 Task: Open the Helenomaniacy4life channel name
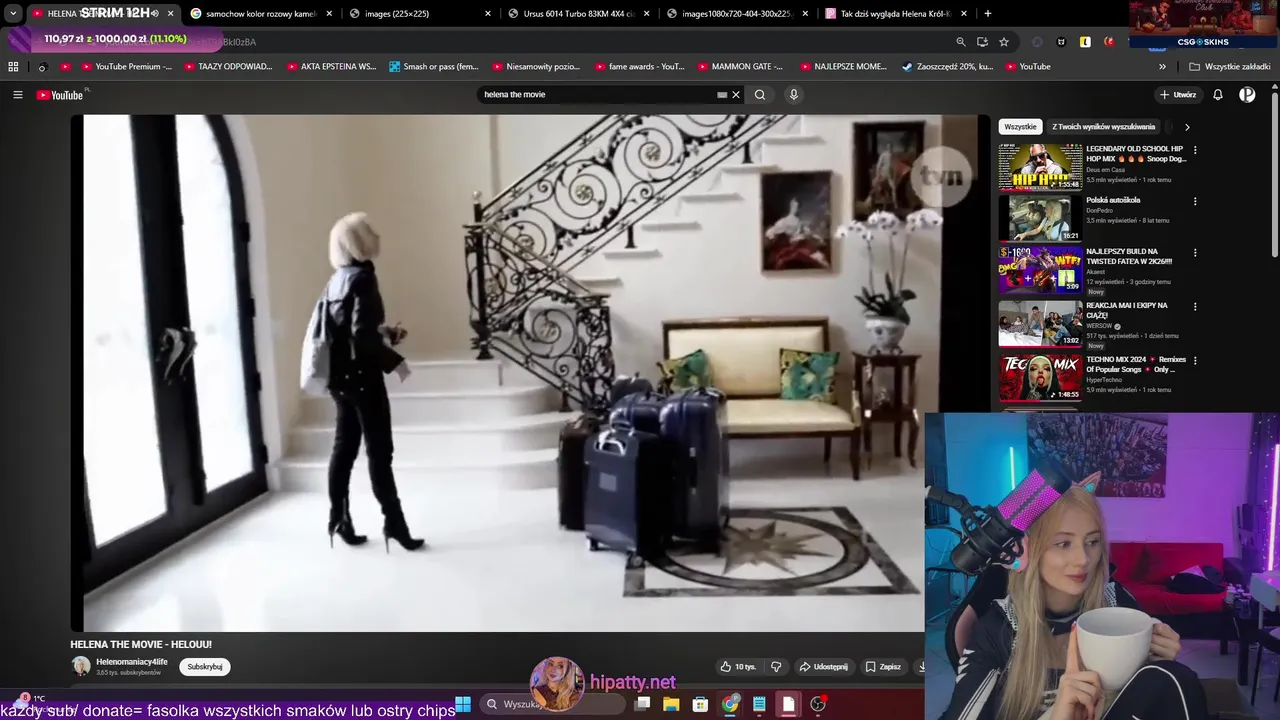pos(131,662)
